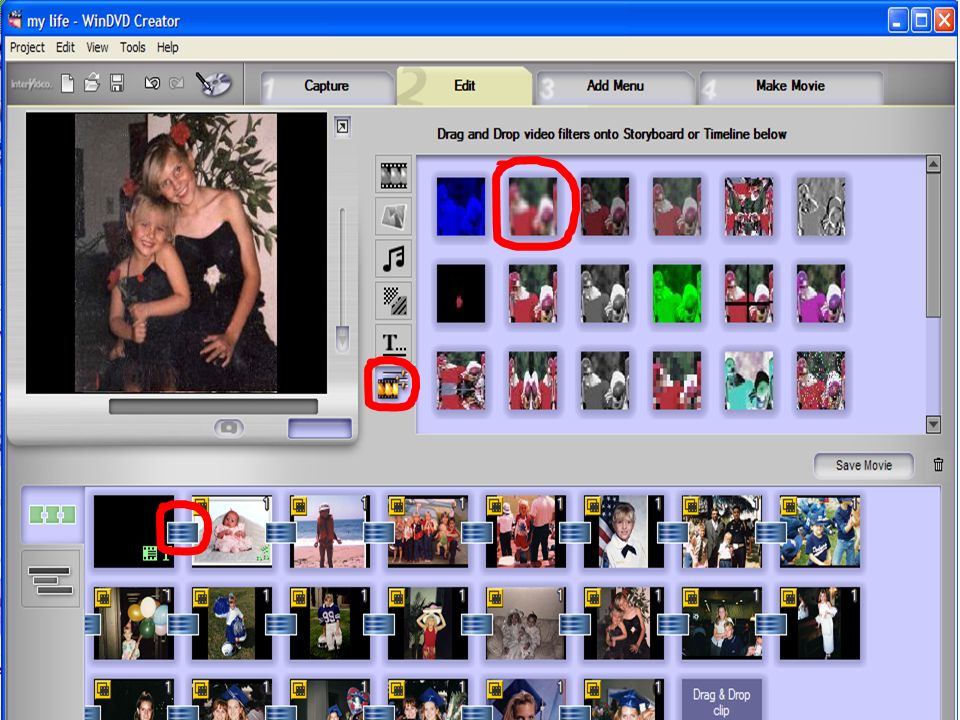The height and width of the screenshot is (720, 960).
Task: Click the Drag & Drop clip placeholder
Action: 721,700
